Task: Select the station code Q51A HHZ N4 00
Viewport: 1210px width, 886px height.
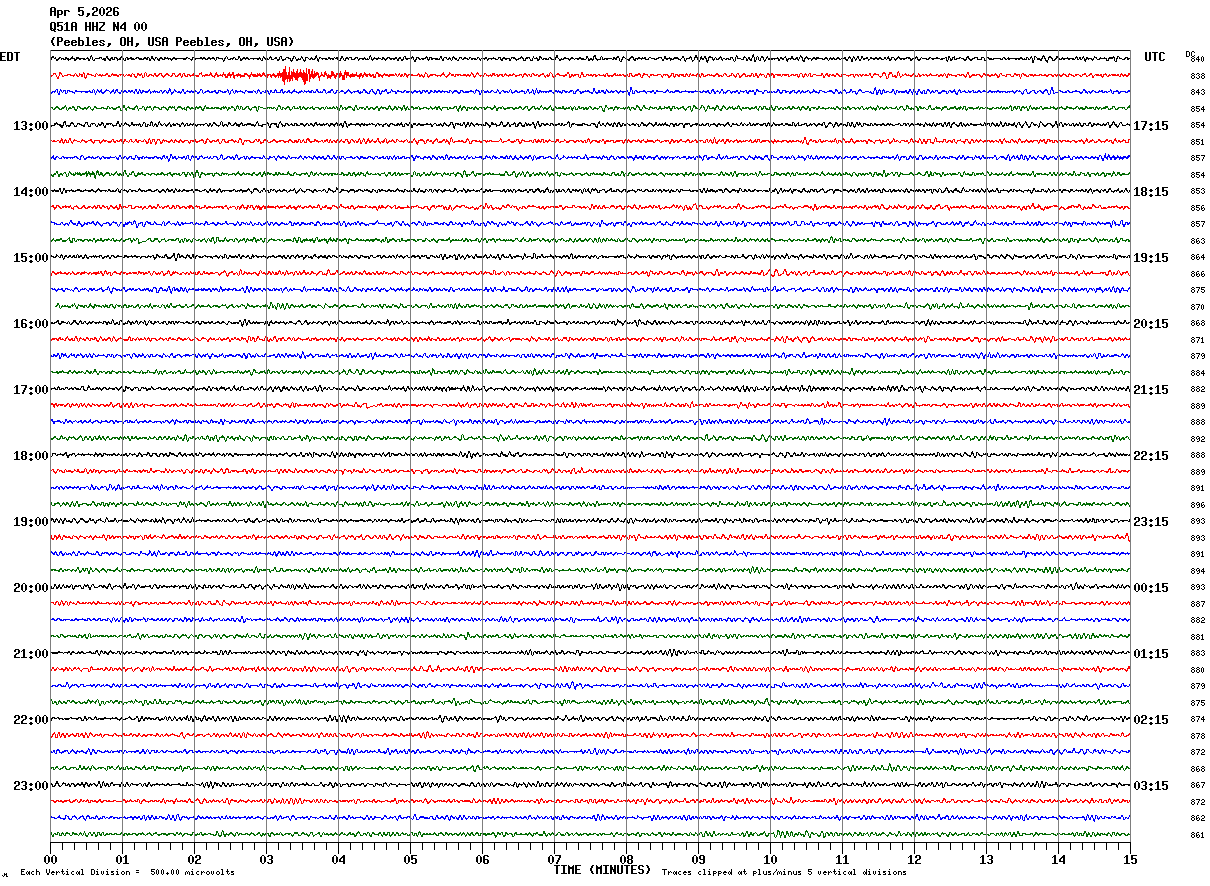Action: tap(98, 27)
